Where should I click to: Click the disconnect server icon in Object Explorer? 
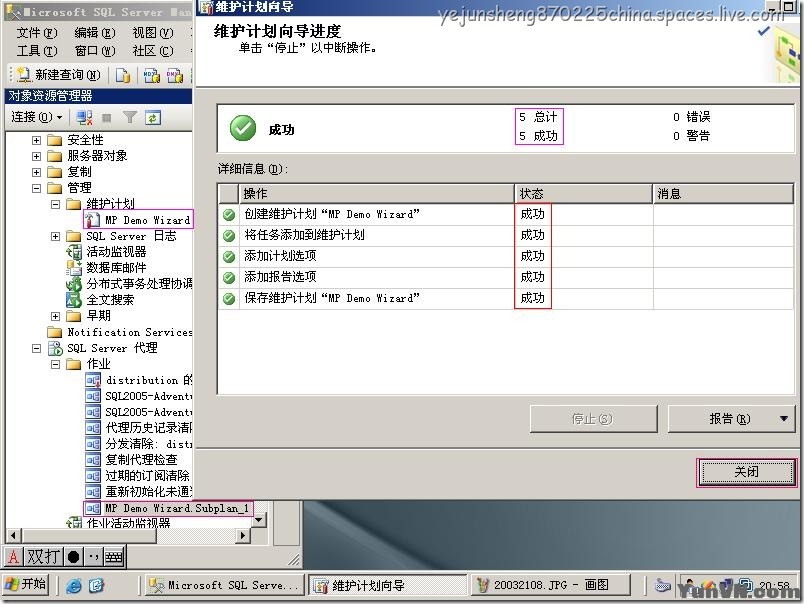point(84,117)
